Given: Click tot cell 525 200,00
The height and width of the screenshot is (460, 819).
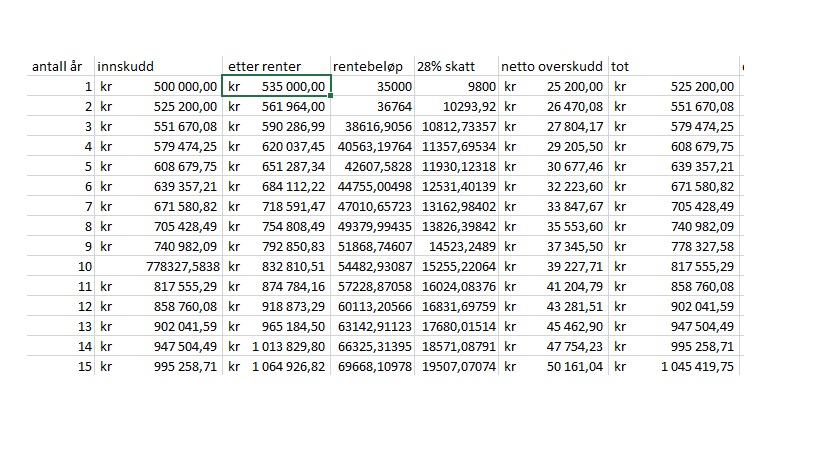Looking at the screenshot, I should 674,86.
